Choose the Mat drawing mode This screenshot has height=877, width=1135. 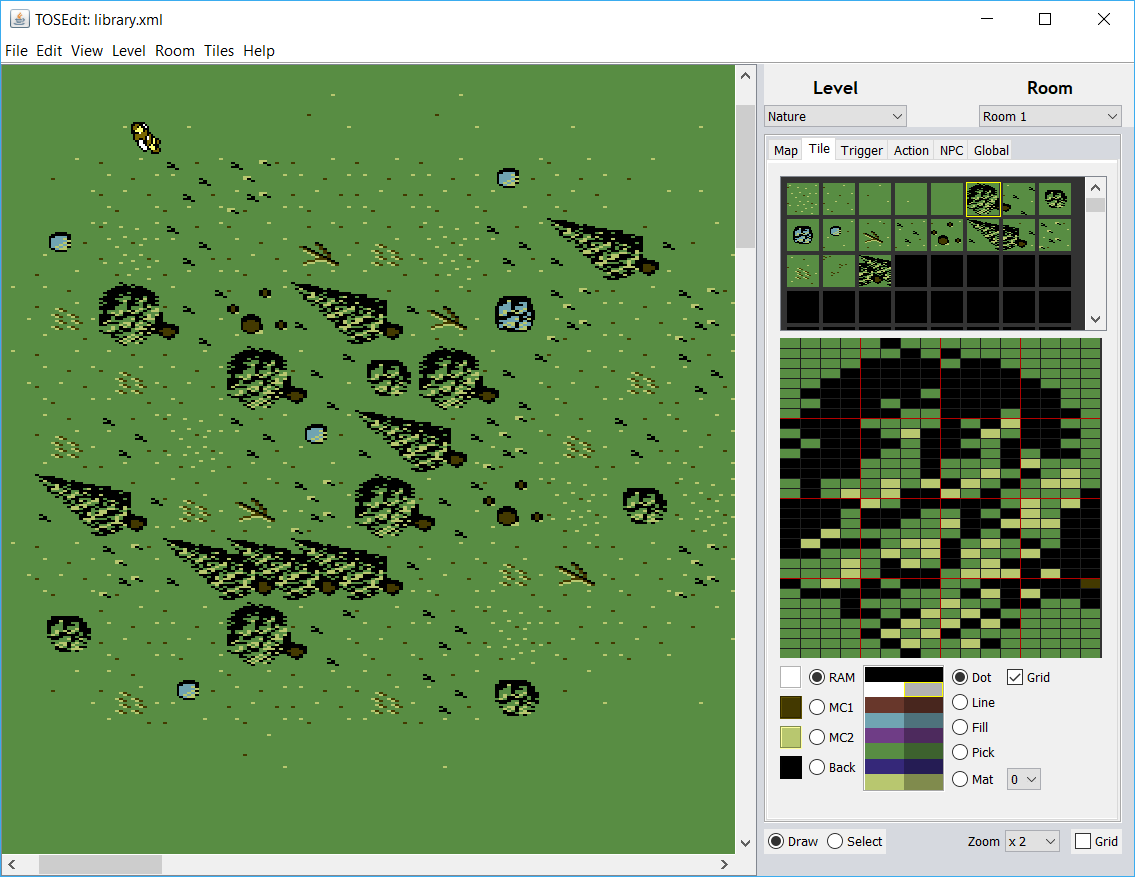pyautogui.click(x=960, y=779)
